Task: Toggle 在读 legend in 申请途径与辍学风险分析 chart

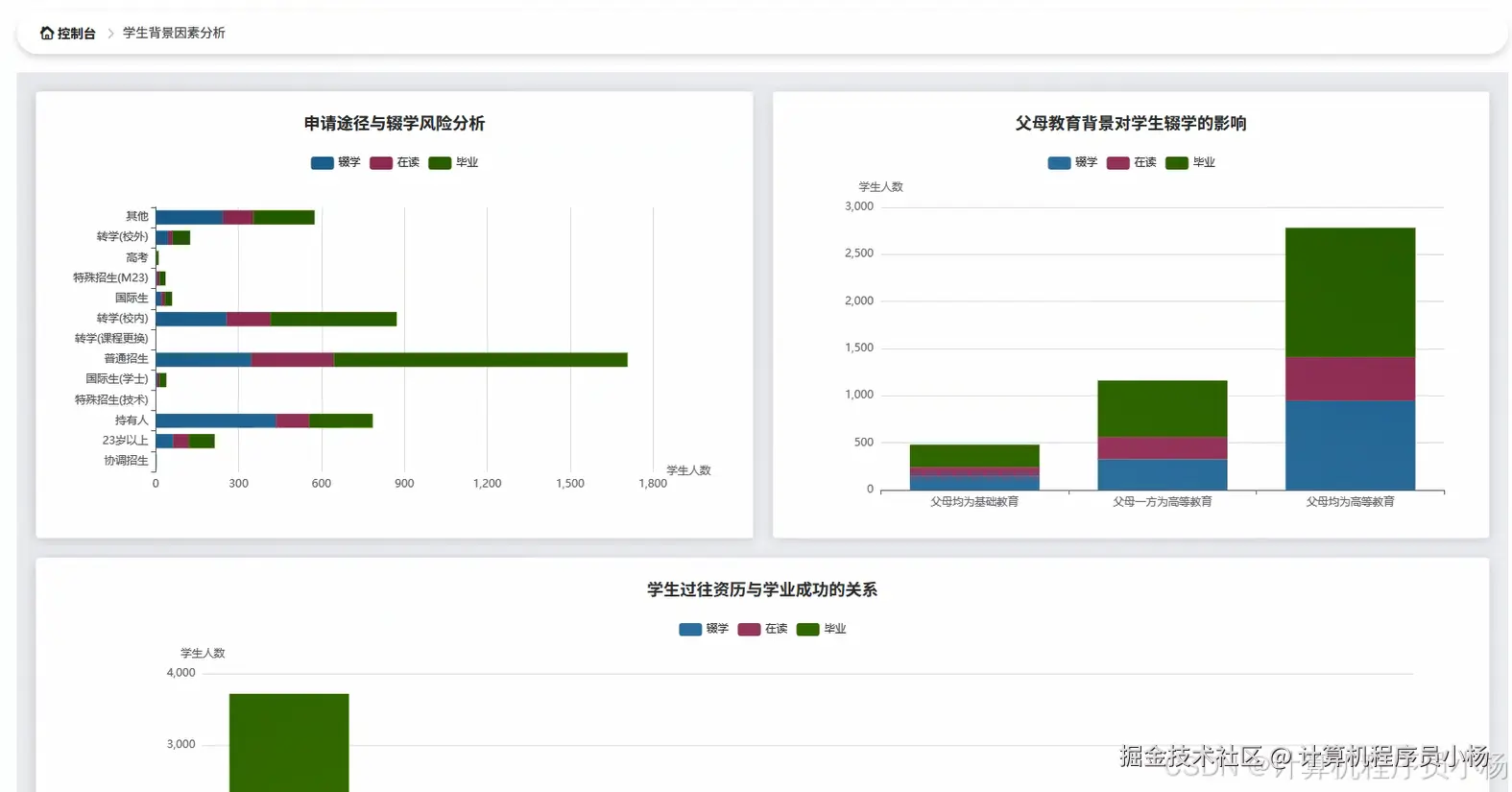Action: [395, 163]
